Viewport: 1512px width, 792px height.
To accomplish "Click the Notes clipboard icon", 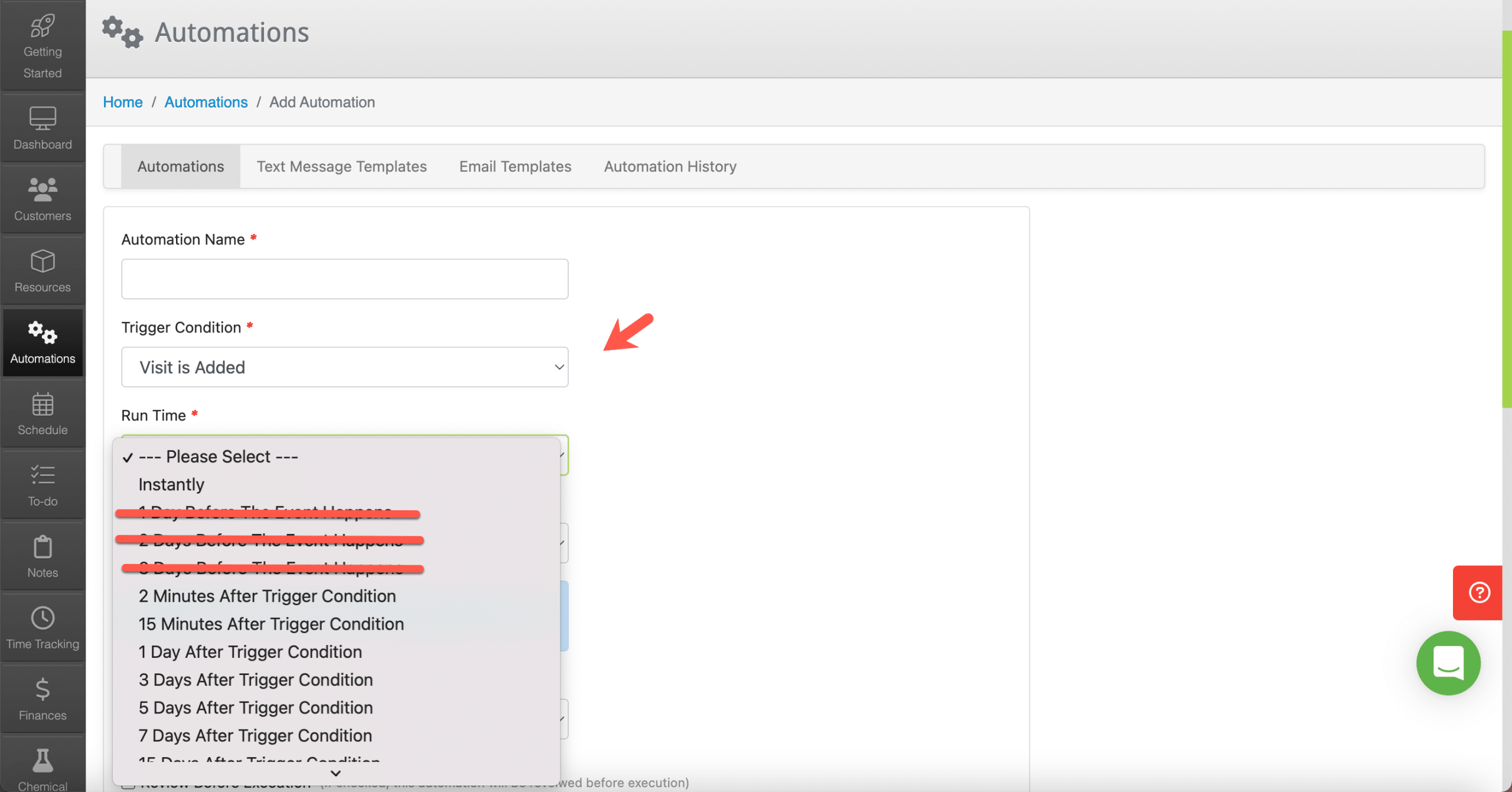I will pos(42,556).
